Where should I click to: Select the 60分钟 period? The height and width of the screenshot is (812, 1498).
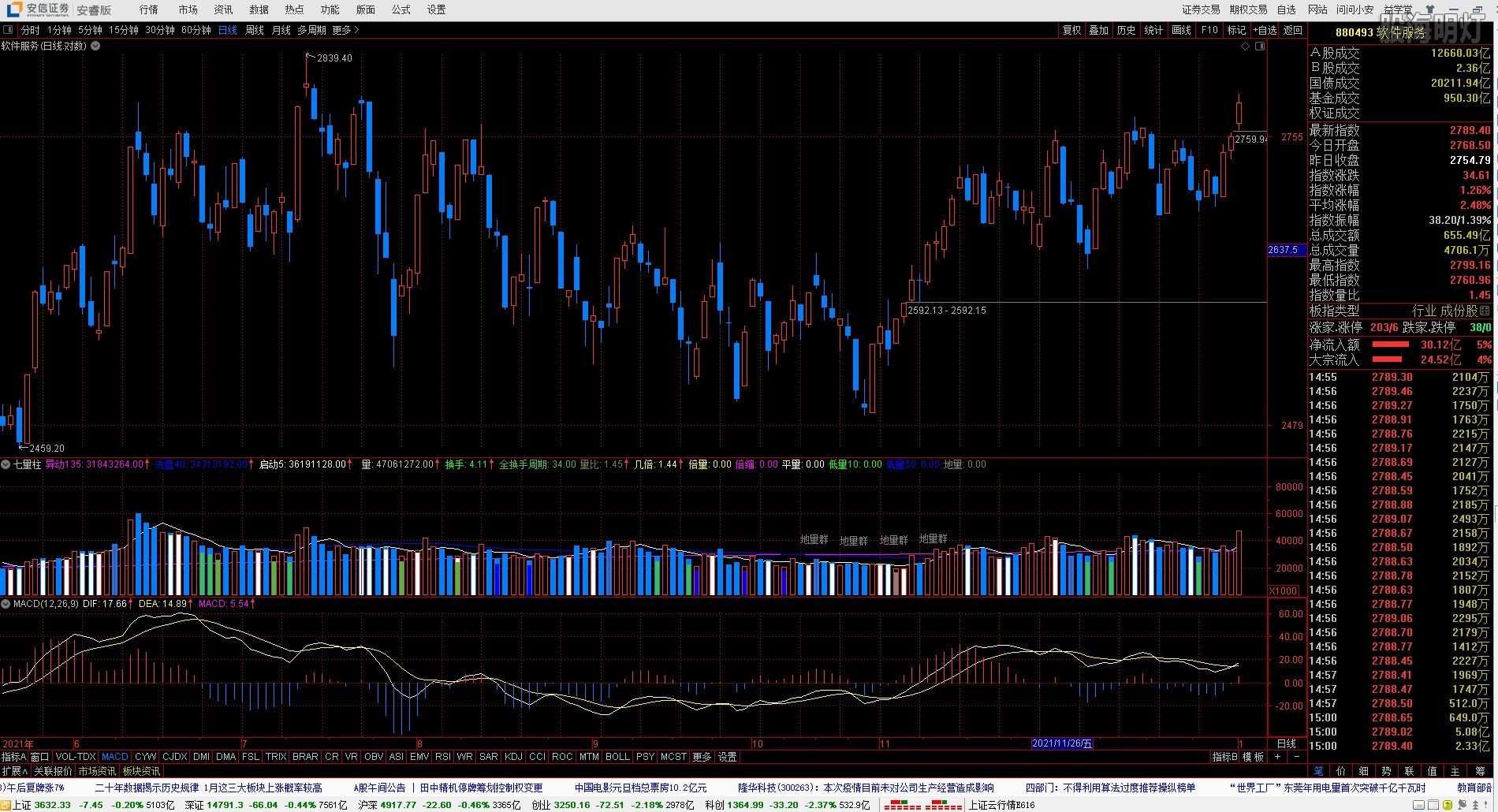click(196, 30)
